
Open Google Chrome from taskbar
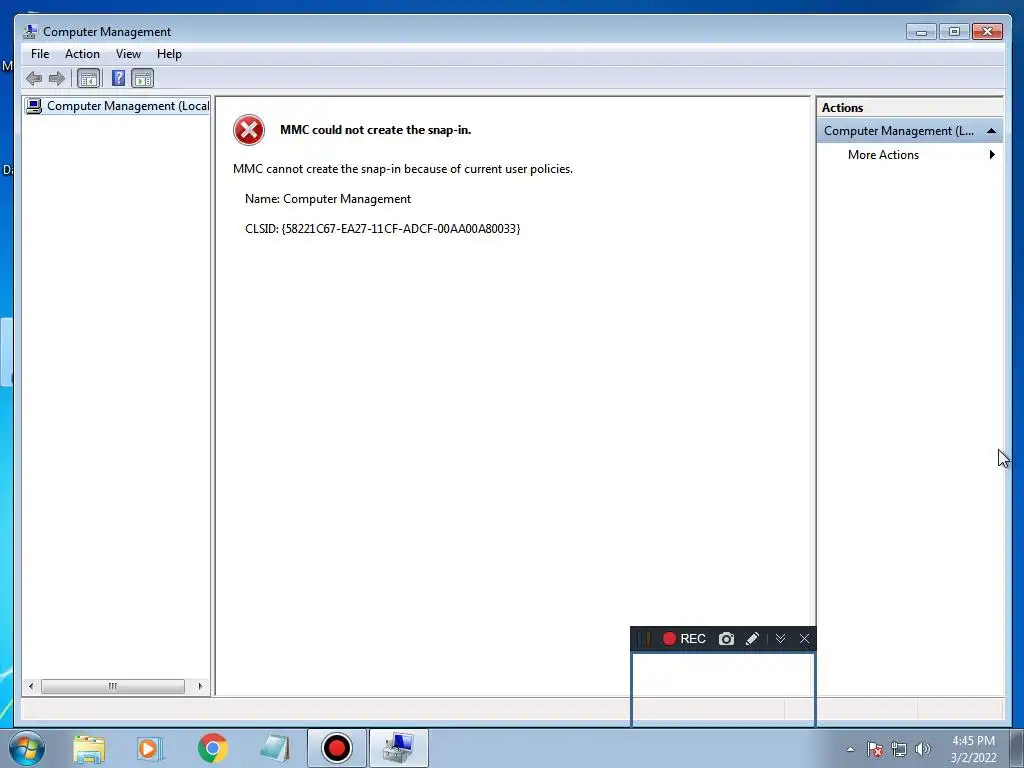point(212,748)
